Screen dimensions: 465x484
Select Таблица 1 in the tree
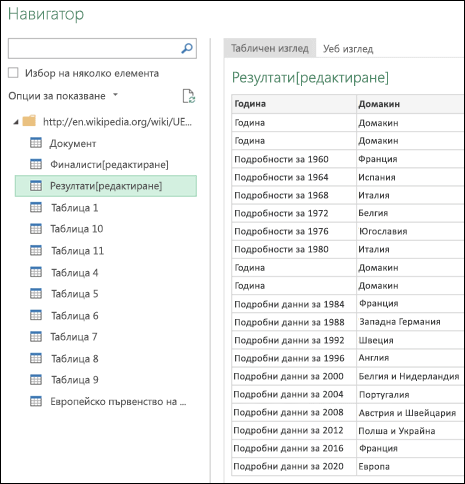pos(75,208)
